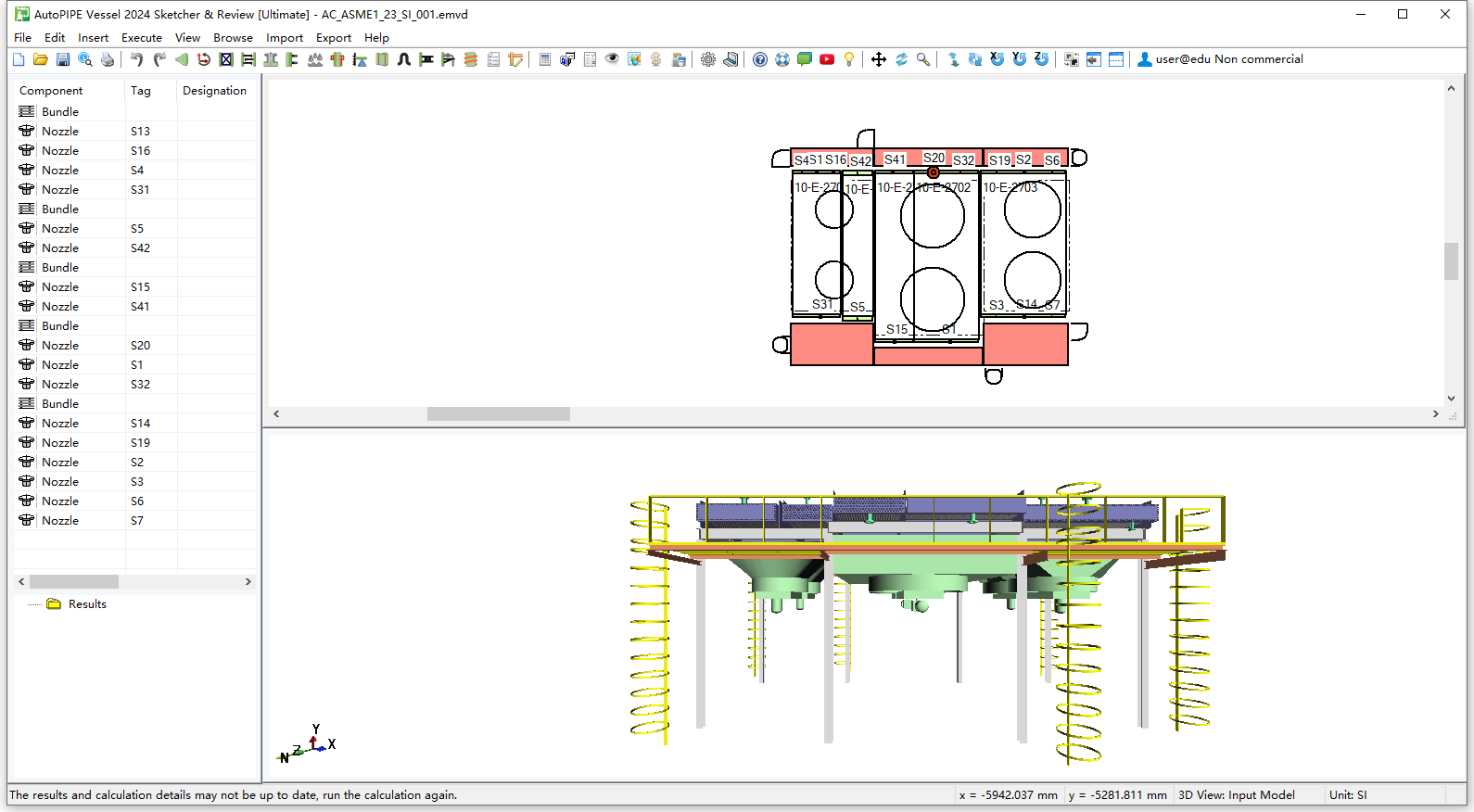1474x812 pixels.
Task: Click the light bulb tips icon
Action: point(849,59)
